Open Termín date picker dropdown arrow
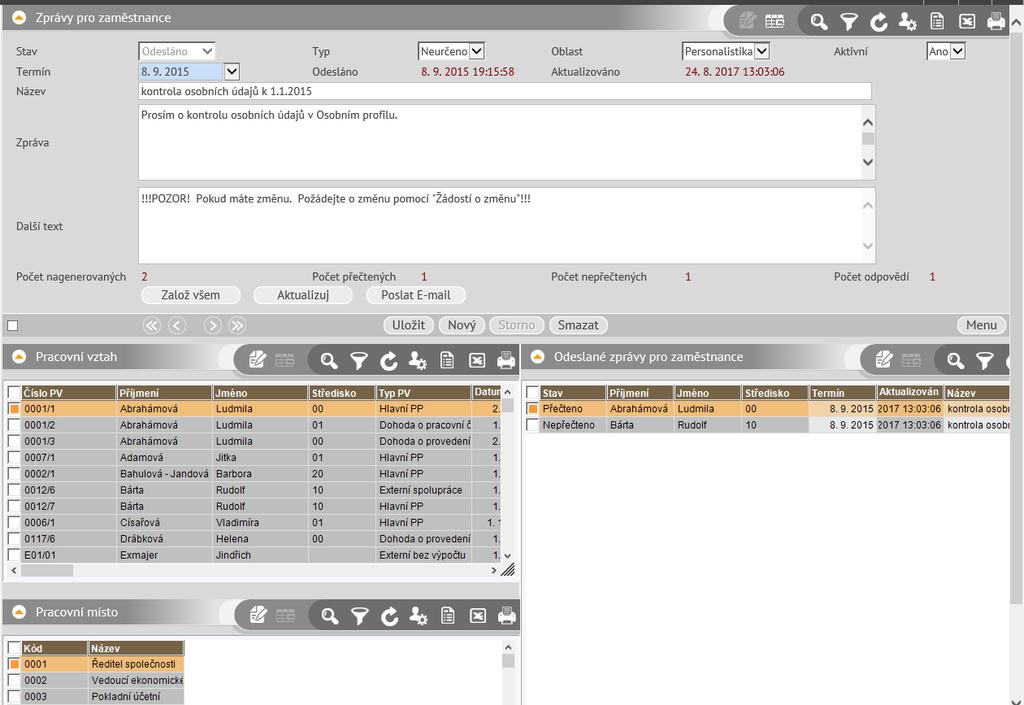Viewport: 1024px width, 705px height. tap(232, 71)
